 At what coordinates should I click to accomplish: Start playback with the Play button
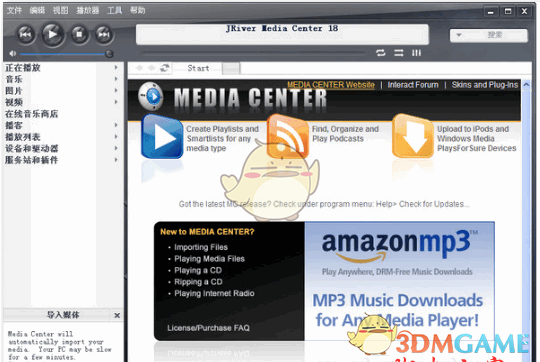52,34
